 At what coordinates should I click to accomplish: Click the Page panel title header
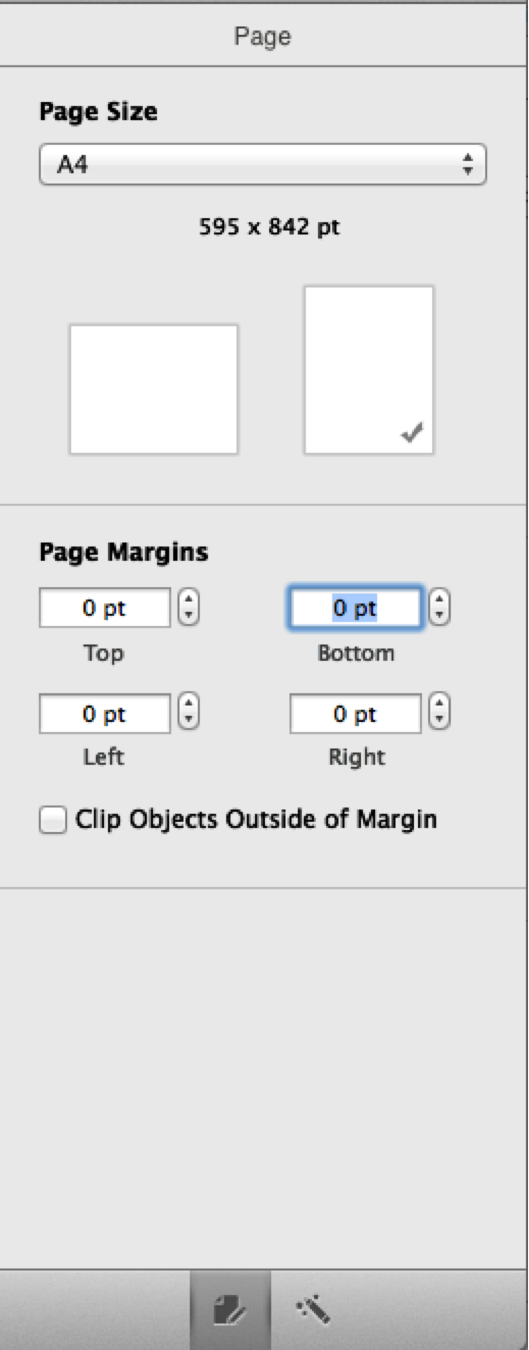click(263, 37)
